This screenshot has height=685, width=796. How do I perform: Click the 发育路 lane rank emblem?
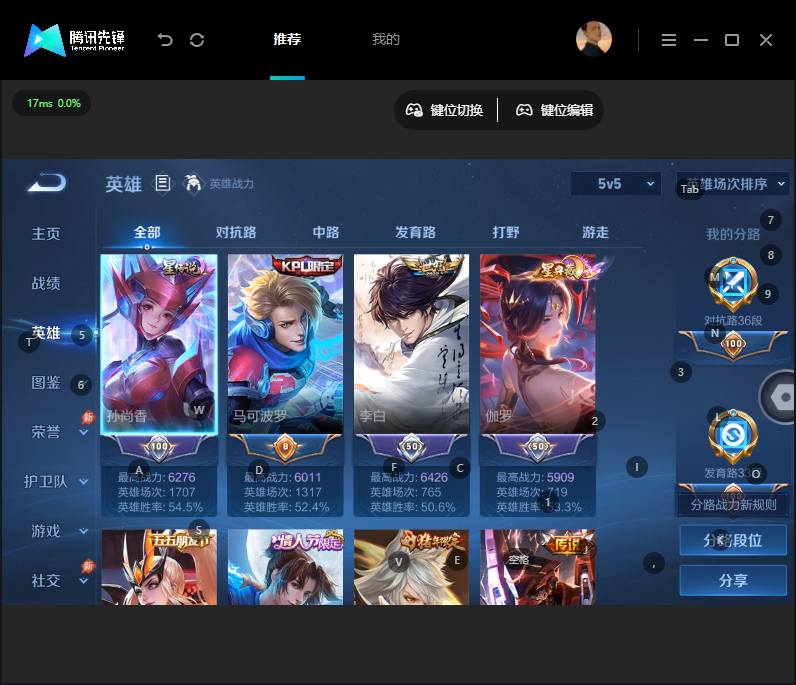733,437
